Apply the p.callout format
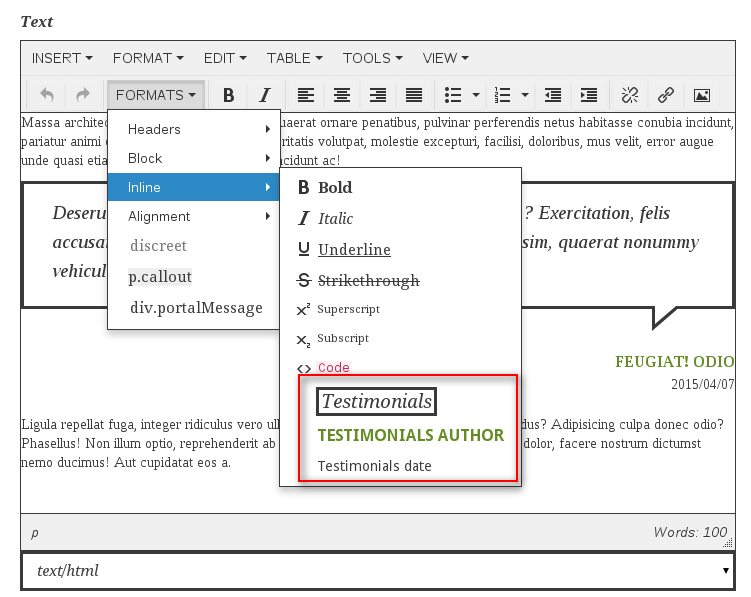This screenshot has width=751, height=597. 193,276
